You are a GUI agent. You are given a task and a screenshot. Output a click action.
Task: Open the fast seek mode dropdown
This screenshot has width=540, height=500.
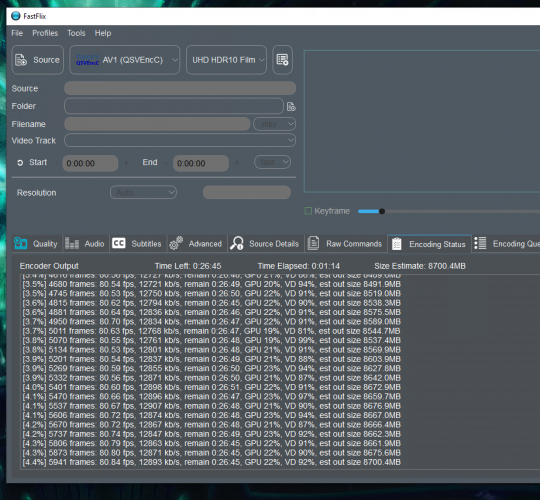coord(272,162)
